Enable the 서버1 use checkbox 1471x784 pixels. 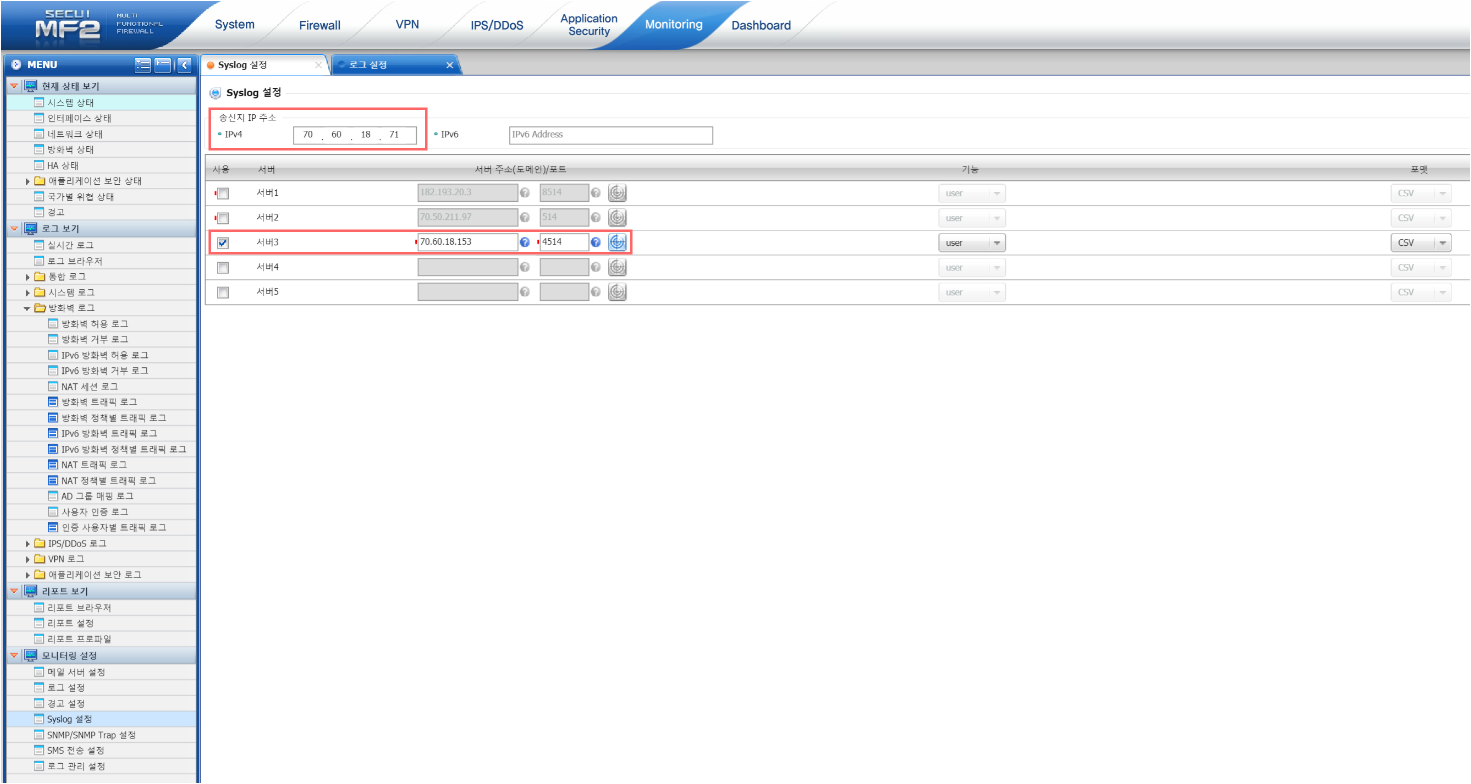pyautogui.click(x=223, y=193)
